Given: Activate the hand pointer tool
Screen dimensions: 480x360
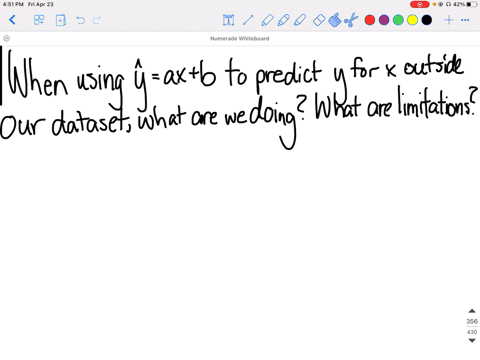Looking at the screenshot, I should point(335,20).
